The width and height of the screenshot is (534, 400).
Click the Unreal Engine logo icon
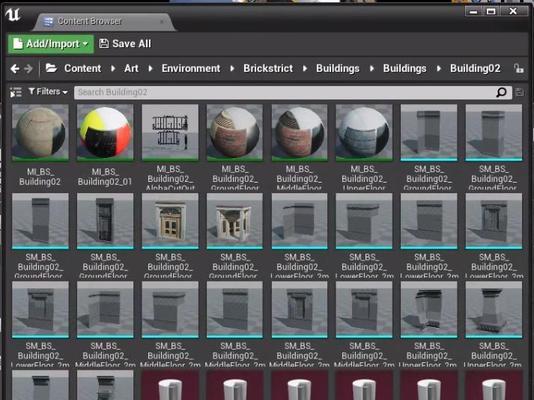pyautogui.click(x=13, y=15)
